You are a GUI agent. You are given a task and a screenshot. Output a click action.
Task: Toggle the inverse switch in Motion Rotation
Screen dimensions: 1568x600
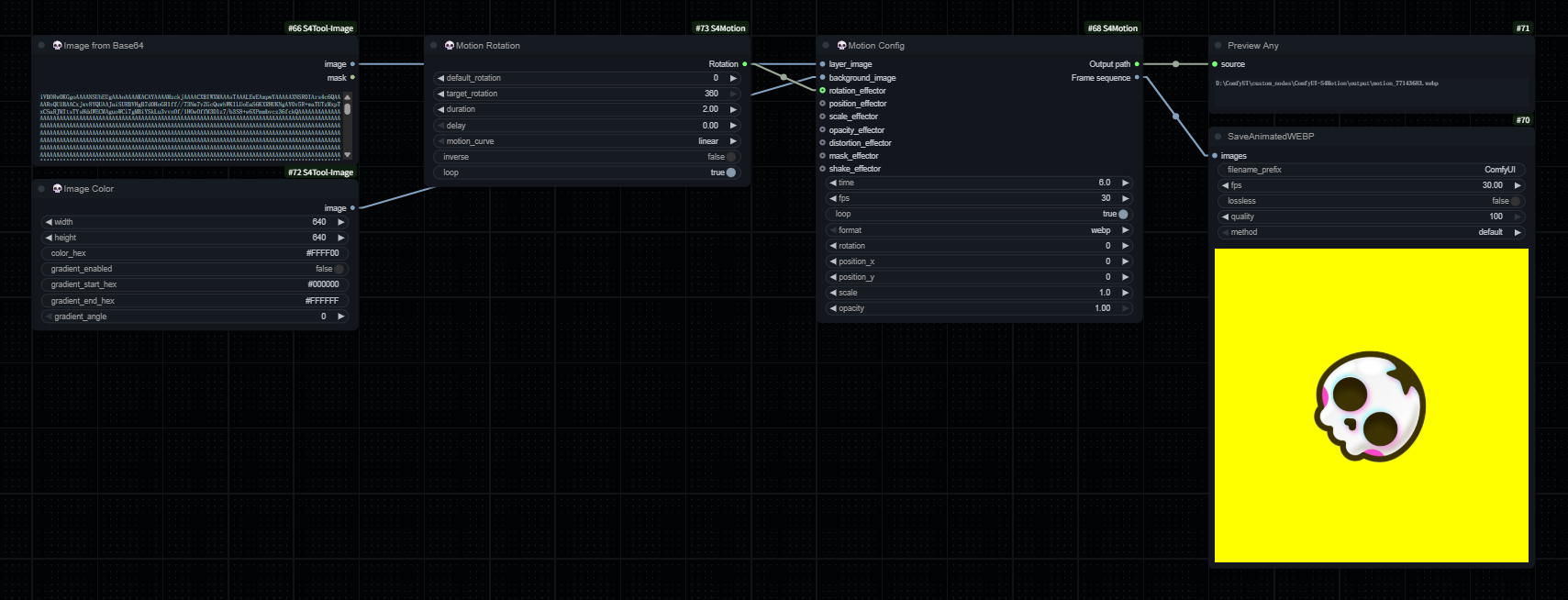coord(730,157)
